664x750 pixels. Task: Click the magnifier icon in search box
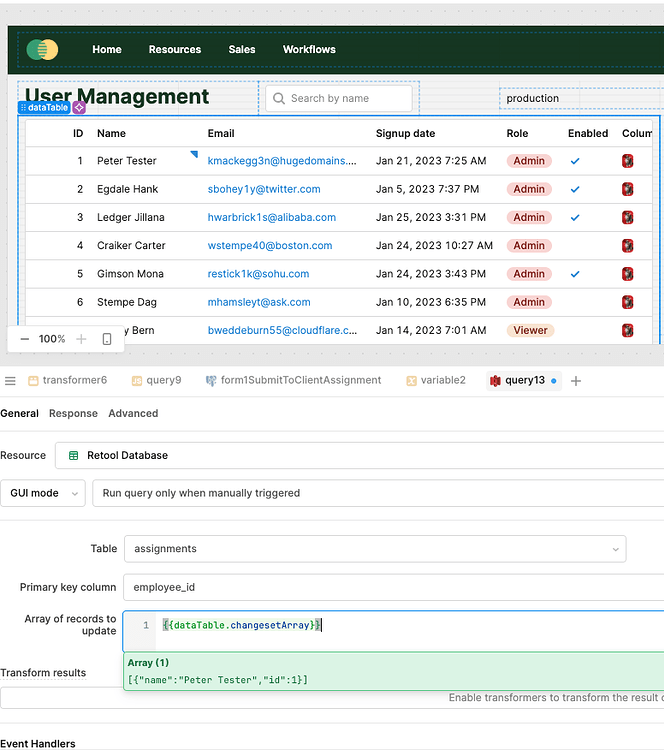278,98
